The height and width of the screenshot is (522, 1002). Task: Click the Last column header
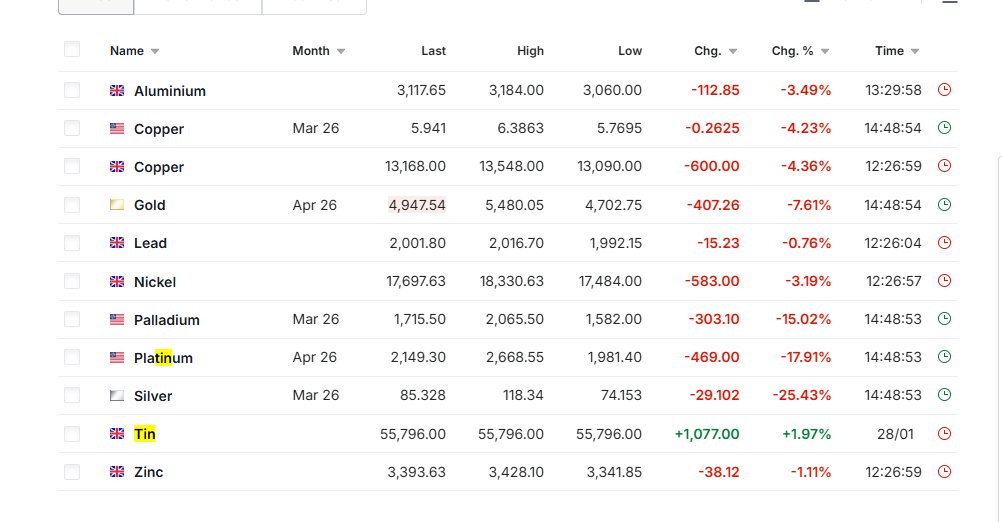pyautogui.click(x=433, y=51)
